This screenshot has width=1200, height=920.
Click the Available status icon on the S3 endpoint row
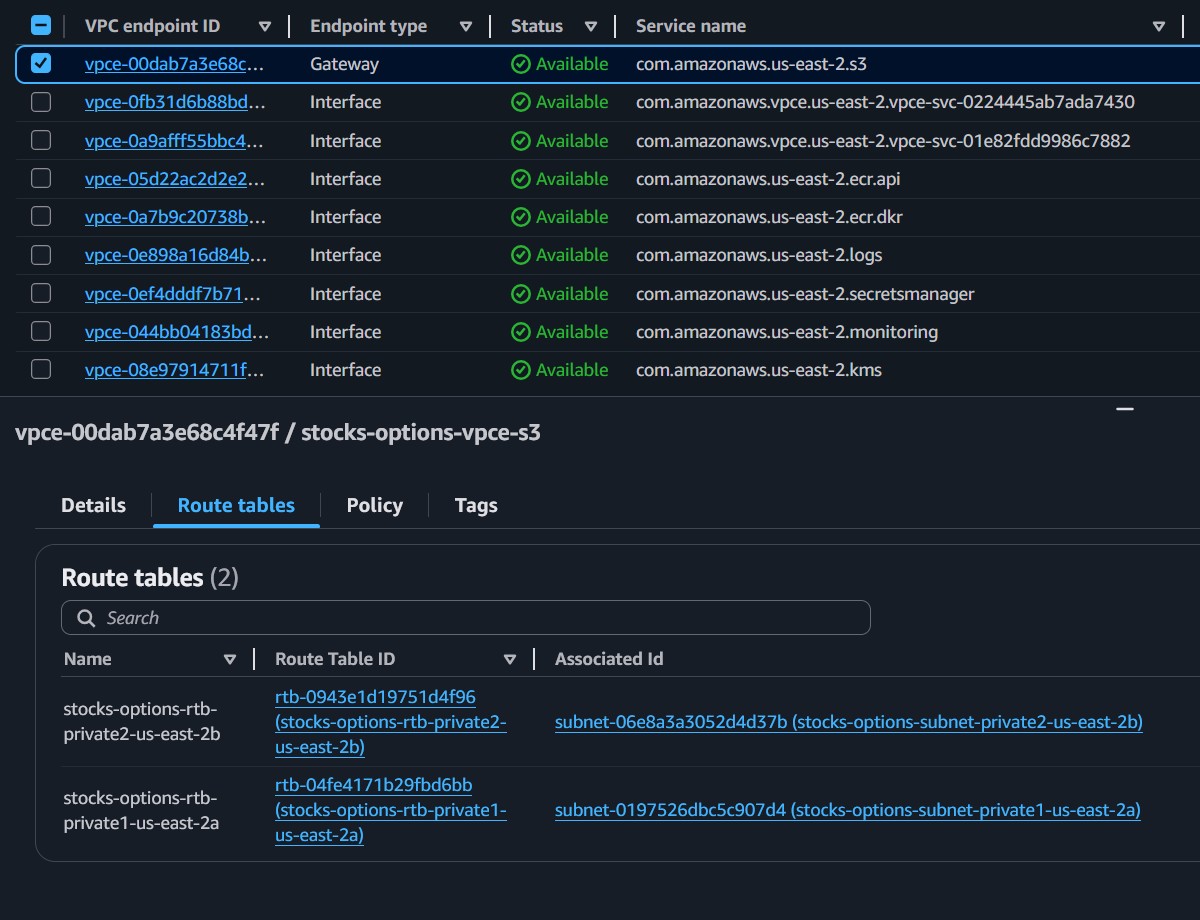point(521,63)
